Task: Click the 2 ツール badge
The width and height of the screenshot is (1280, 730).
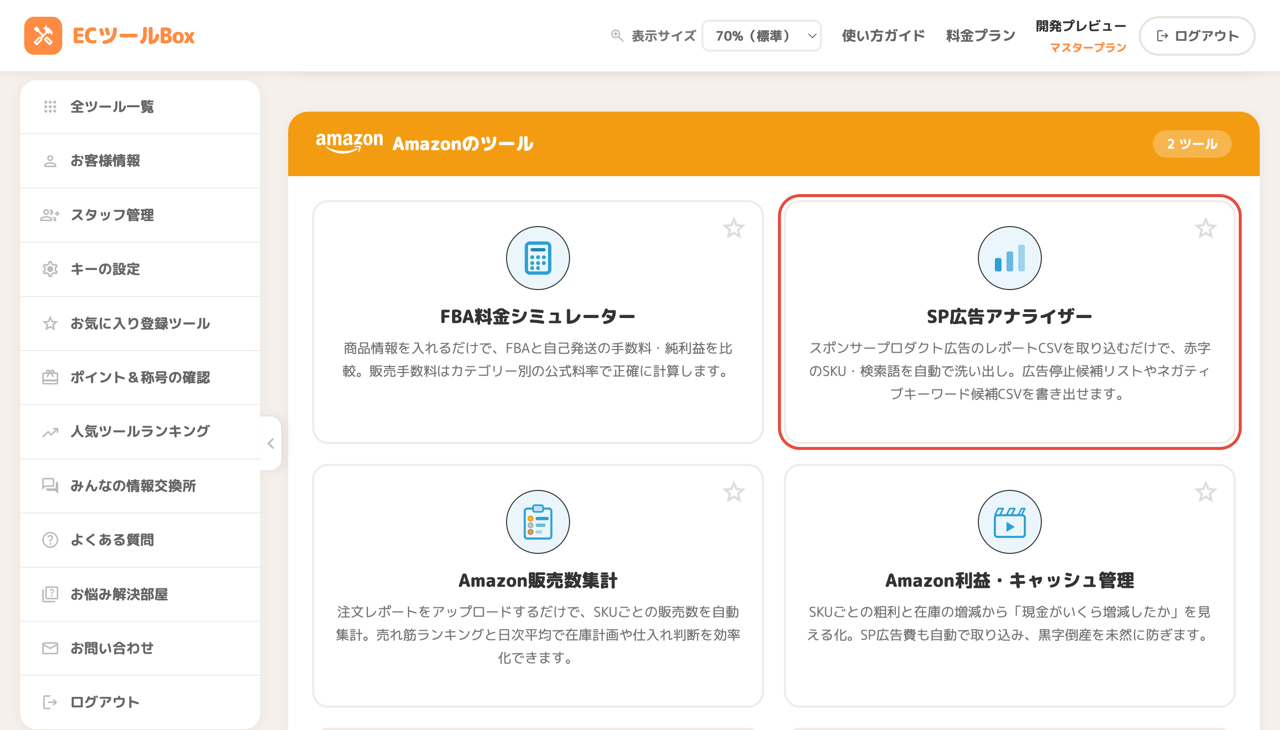Action: pos(1192,144)
